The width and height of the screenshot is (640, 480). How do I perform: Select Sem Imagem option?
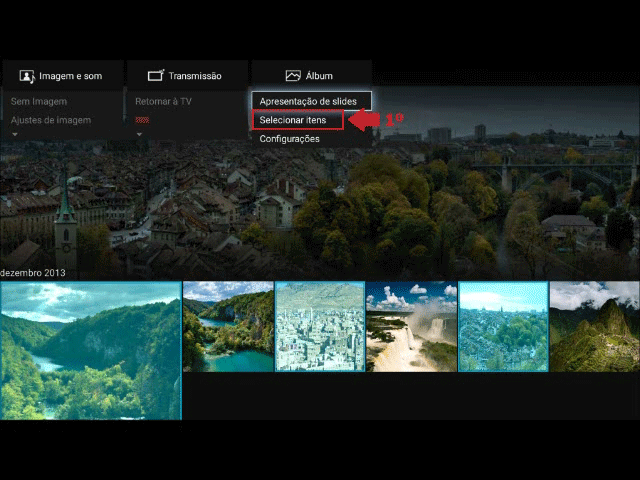(39, 101)
